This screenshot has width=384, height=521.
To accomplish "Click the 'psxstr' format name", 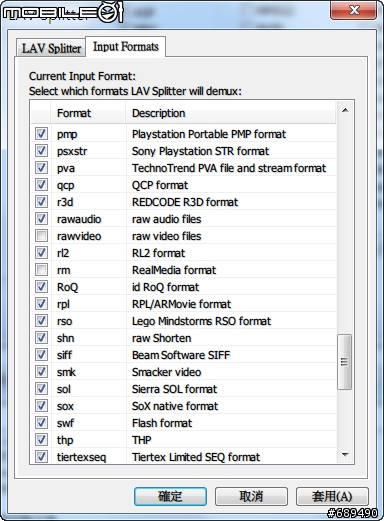I will click(72, 151).
